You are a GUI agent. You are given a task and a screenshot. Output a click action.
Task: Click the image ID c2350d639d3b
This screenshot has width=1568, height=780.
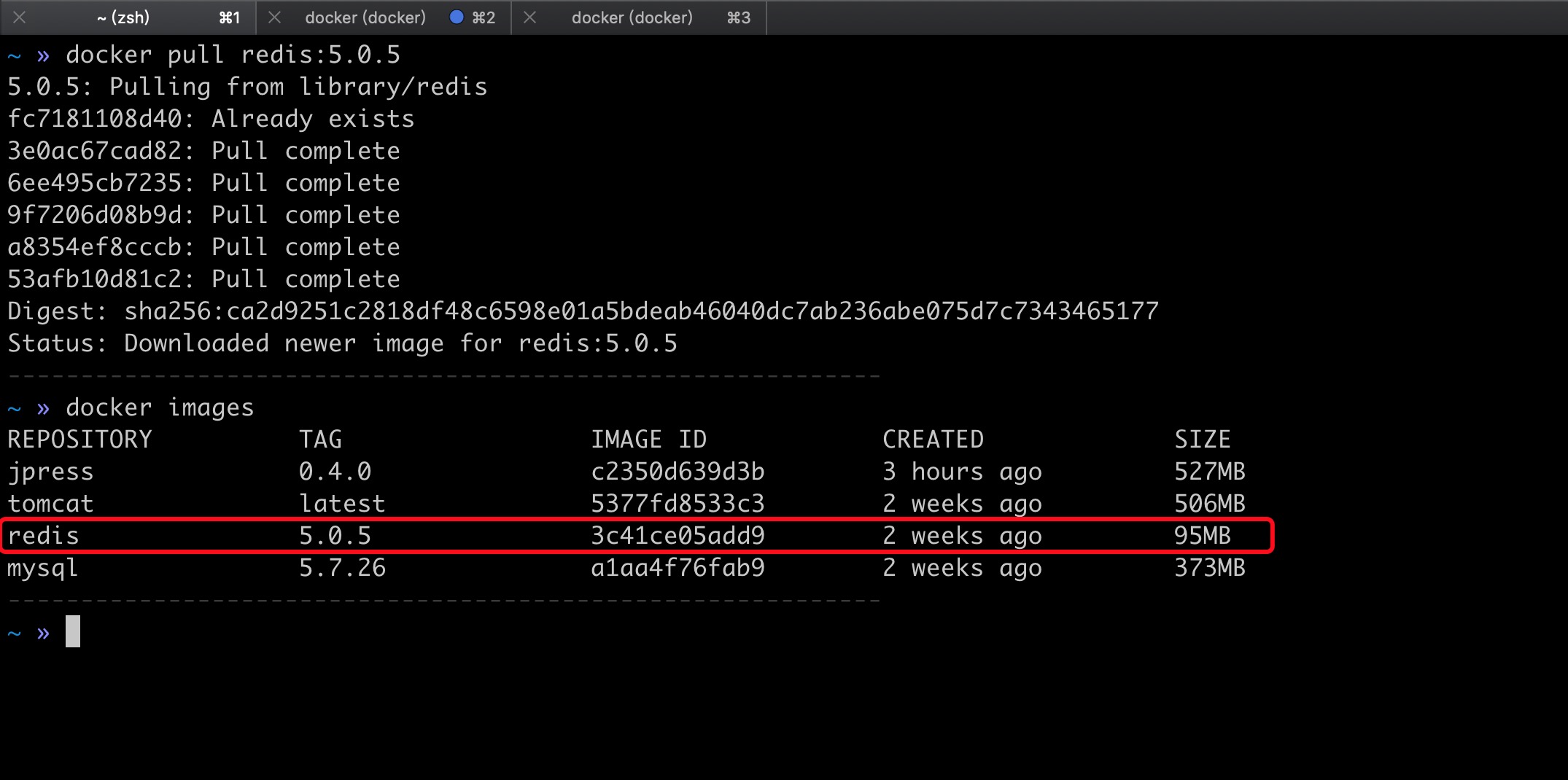coord(678,472)
